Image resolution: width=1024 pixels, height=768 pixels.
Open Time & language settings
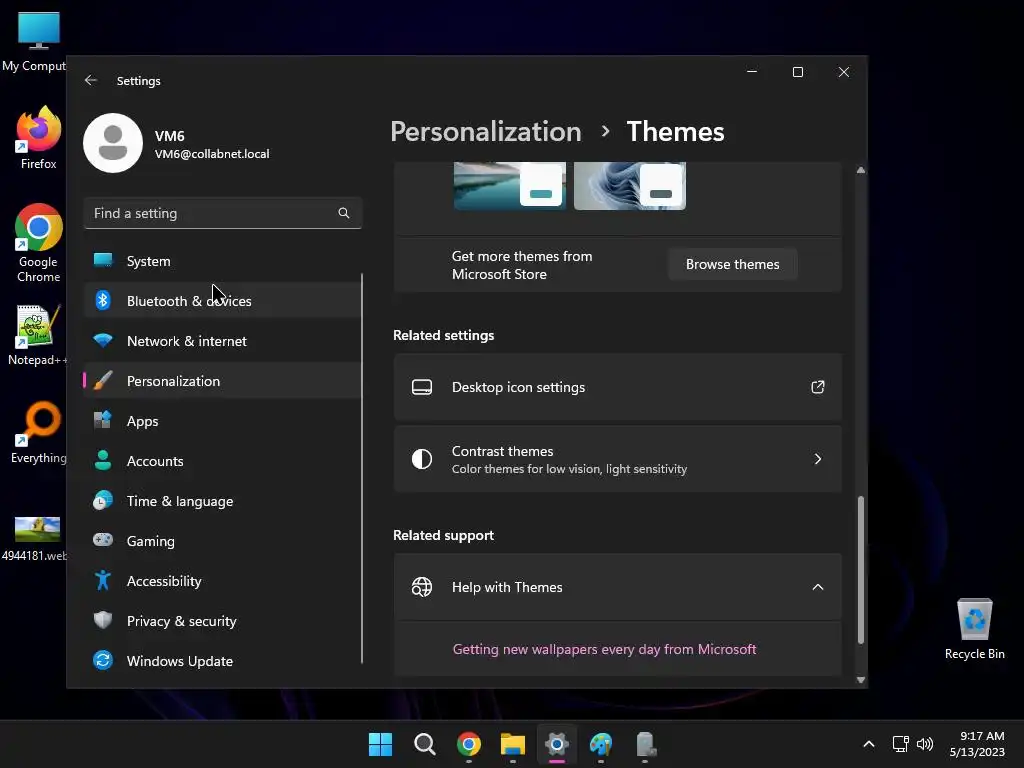coord(223,501)
